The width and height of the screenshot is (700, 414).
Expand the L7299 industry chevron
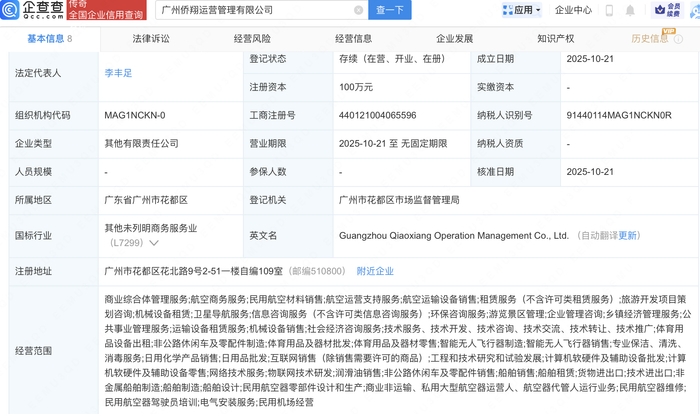pyautogui.click(x=154, y=243)
